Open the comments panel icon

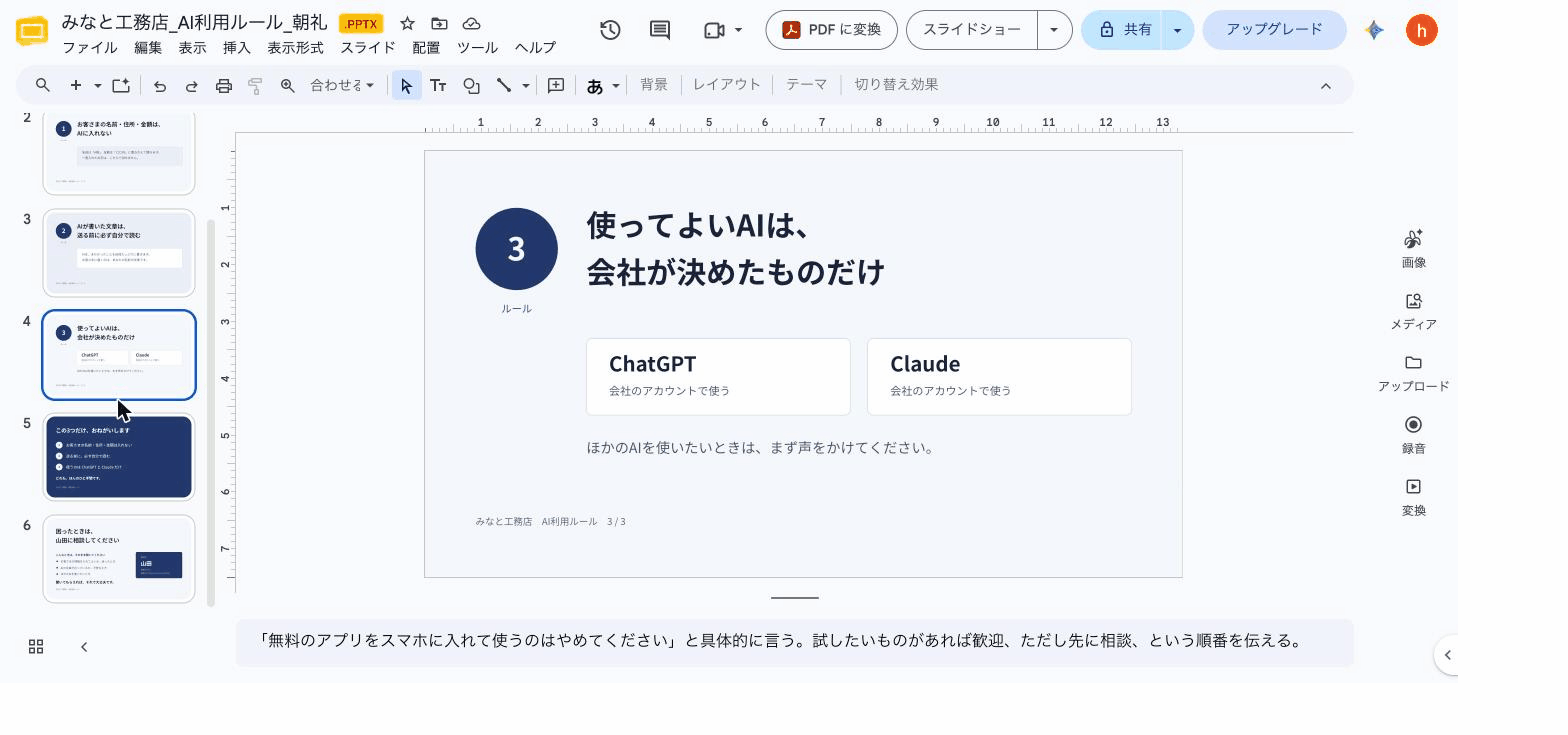660,30
